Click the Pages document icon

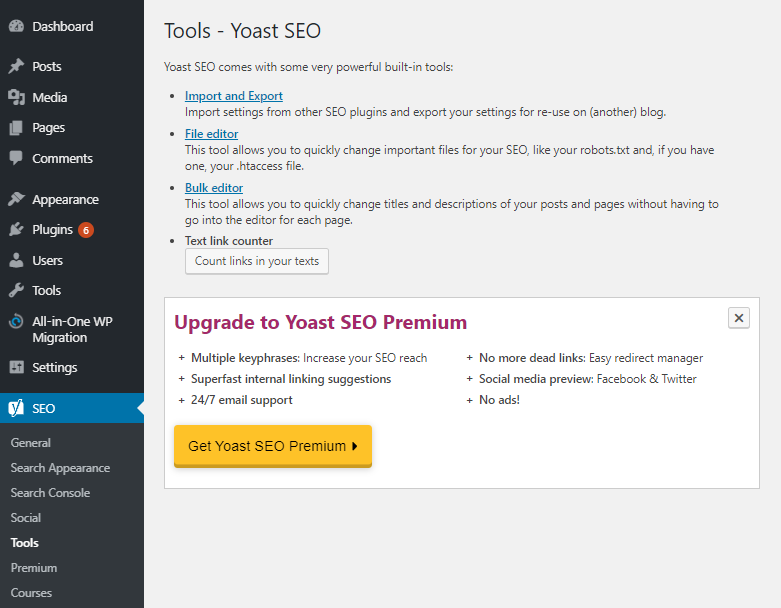[x=16, y=128]
